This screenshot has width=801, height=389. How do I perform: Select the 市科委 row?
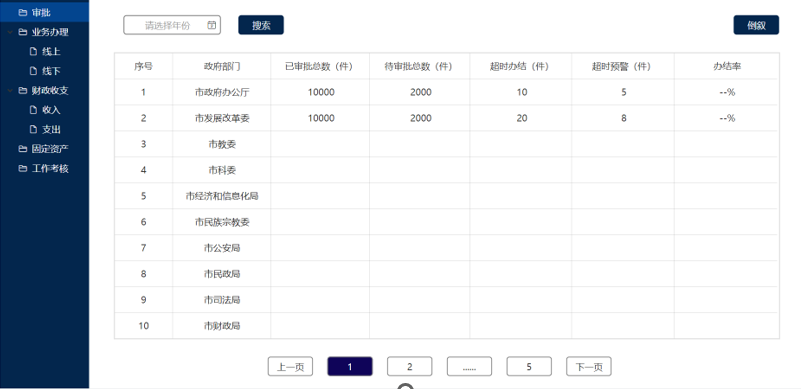coord(447,170)
